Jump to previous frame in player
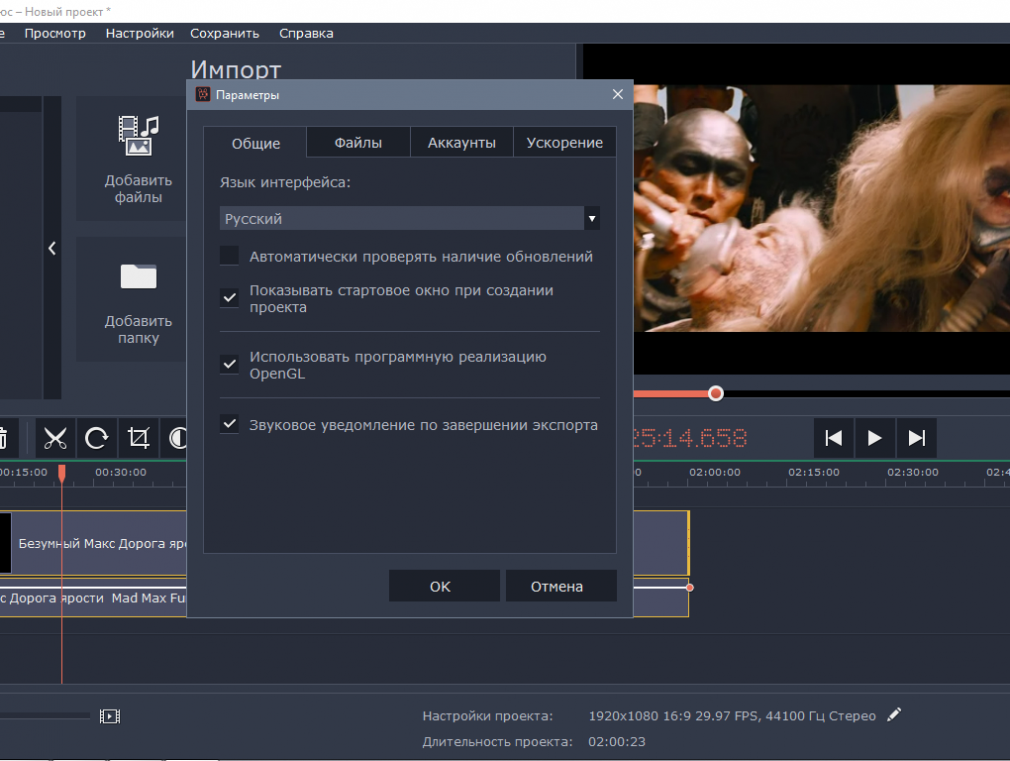This screenshot has width=1010, height=761. (834, 438)
